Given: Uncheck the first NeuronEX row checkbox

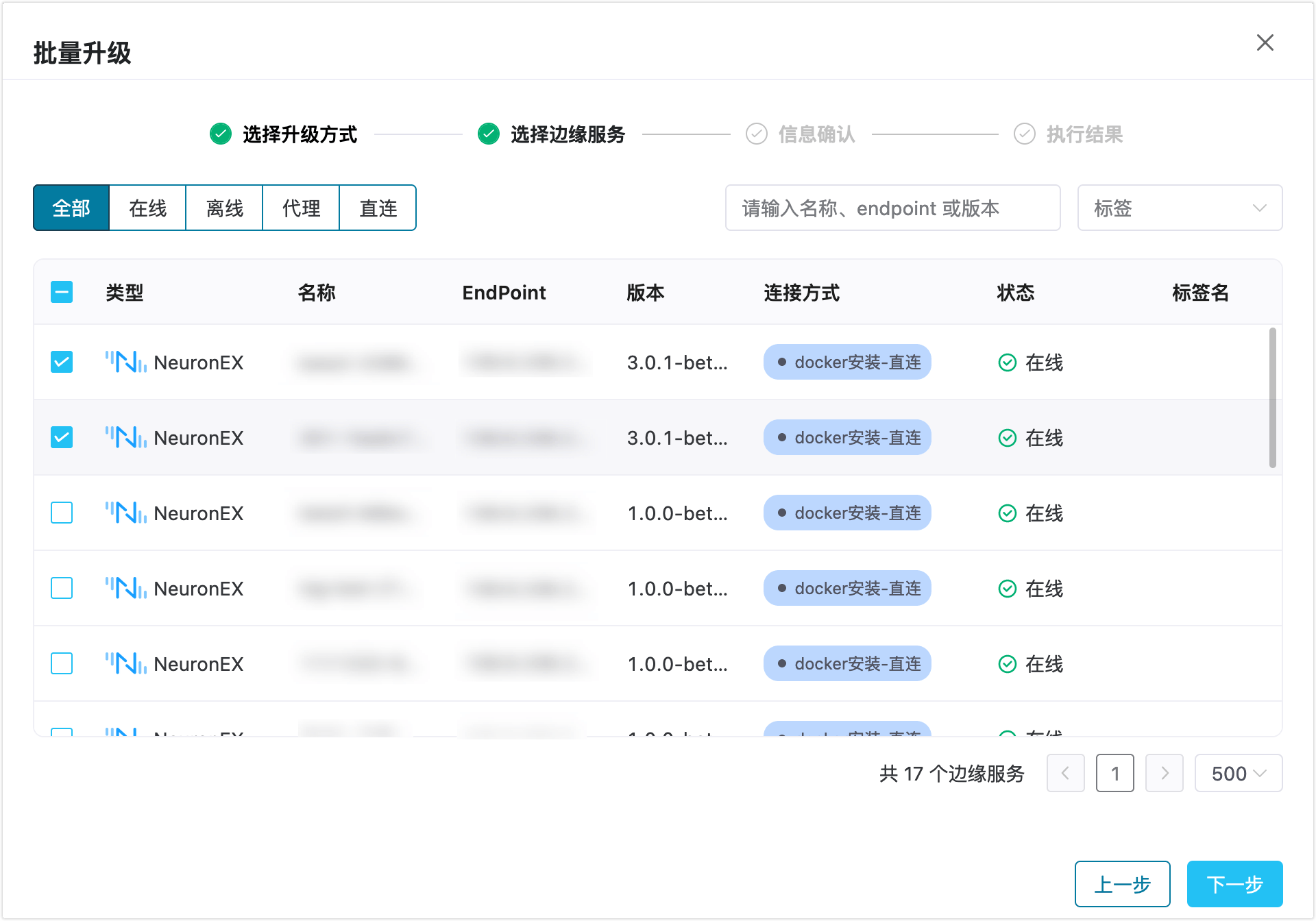Looking at the screenshot, I should [62, 362].
